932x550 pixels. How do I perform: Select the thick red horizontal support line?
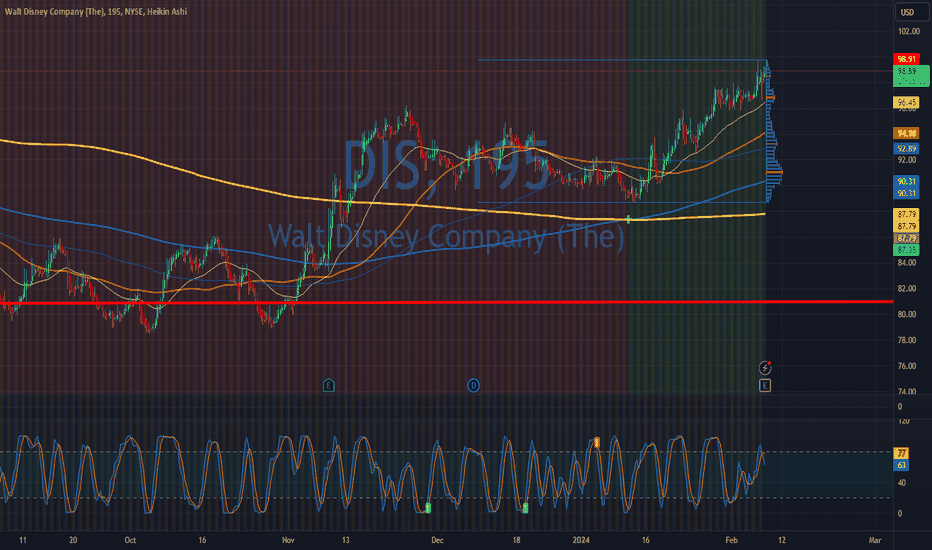[446, 303]
